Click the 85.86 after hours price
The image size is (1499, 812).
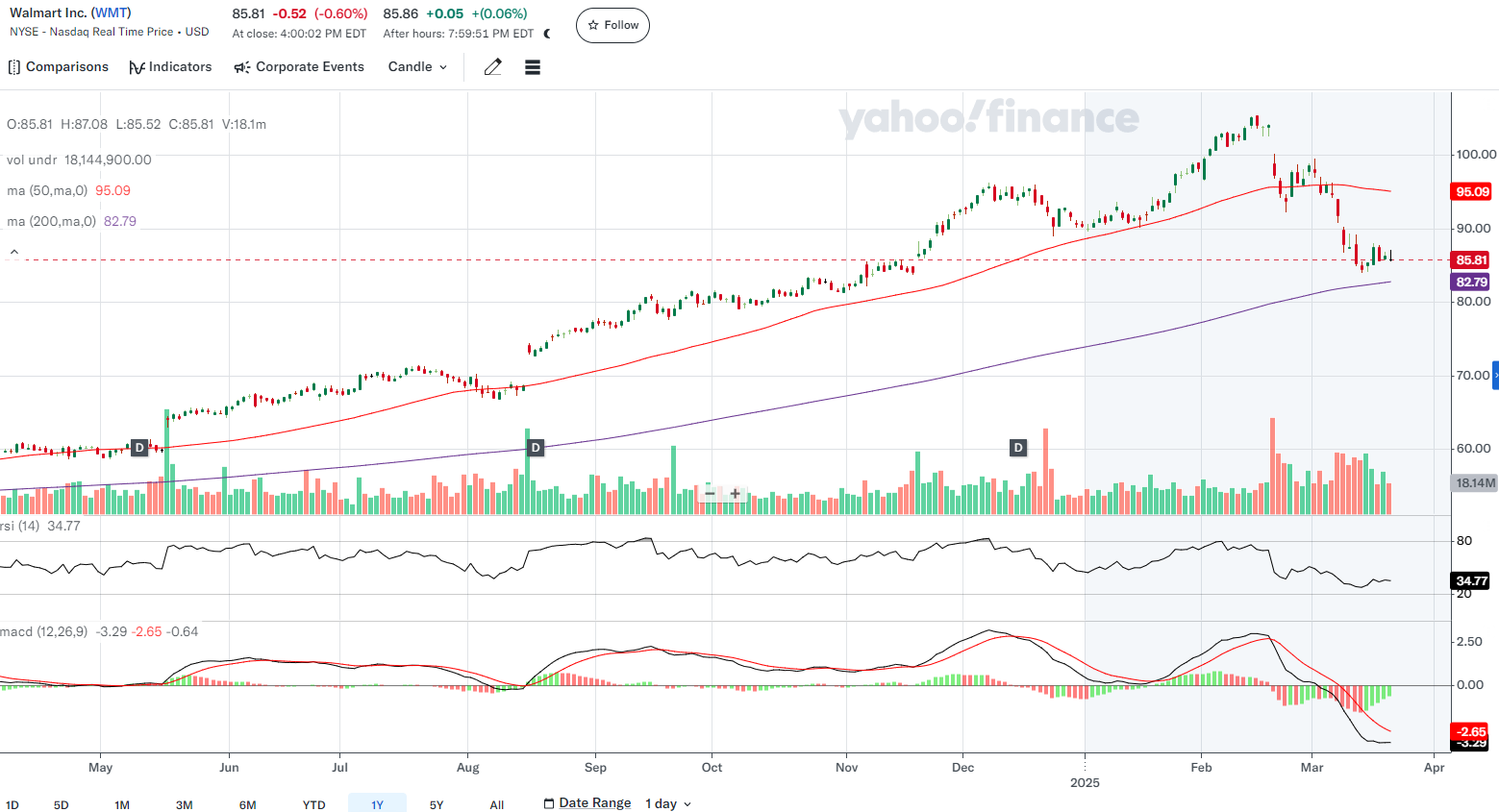(x=401, y=13)
